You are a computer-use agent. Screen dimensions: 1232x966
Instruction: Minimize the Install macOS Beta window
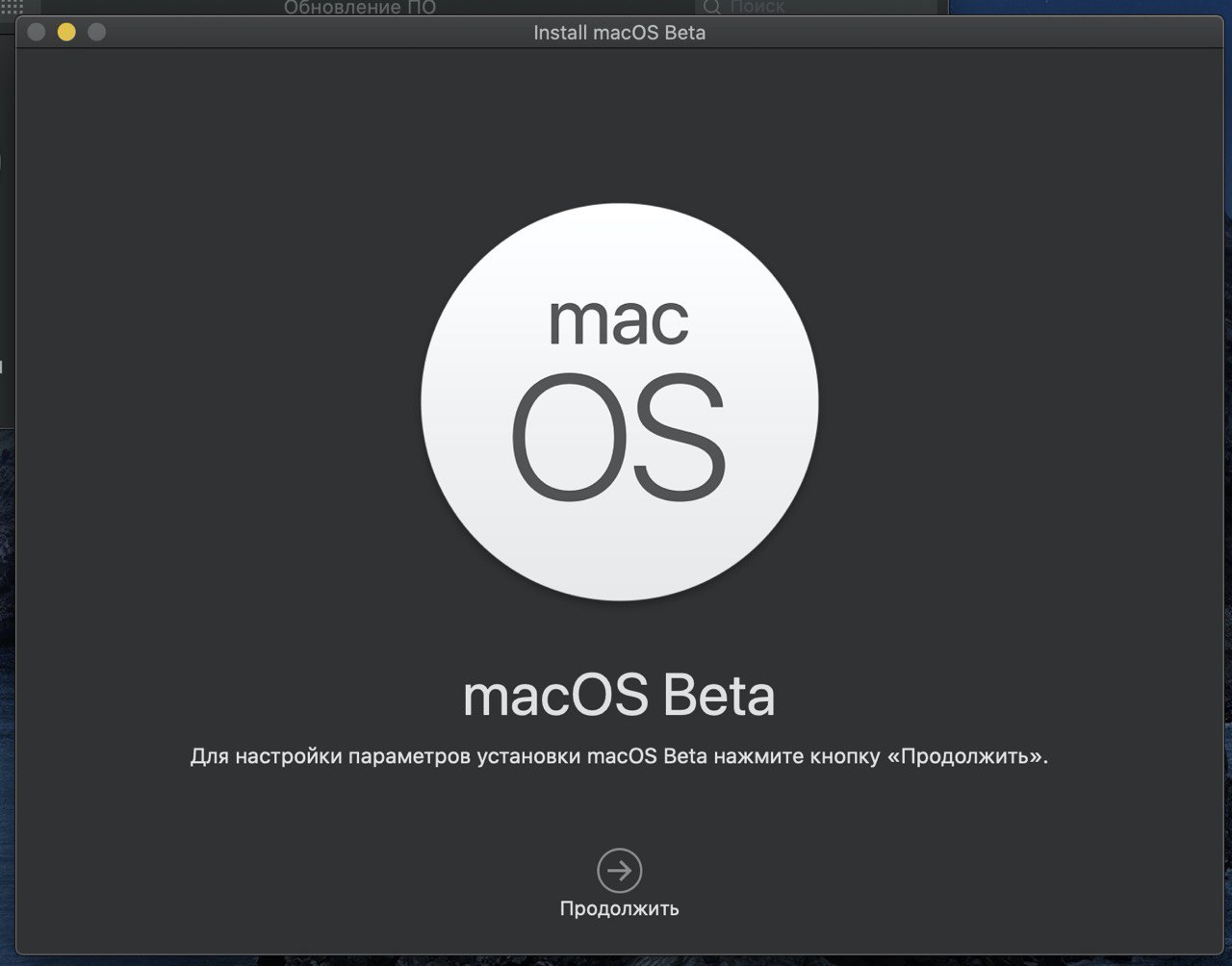tap(66, 32)
